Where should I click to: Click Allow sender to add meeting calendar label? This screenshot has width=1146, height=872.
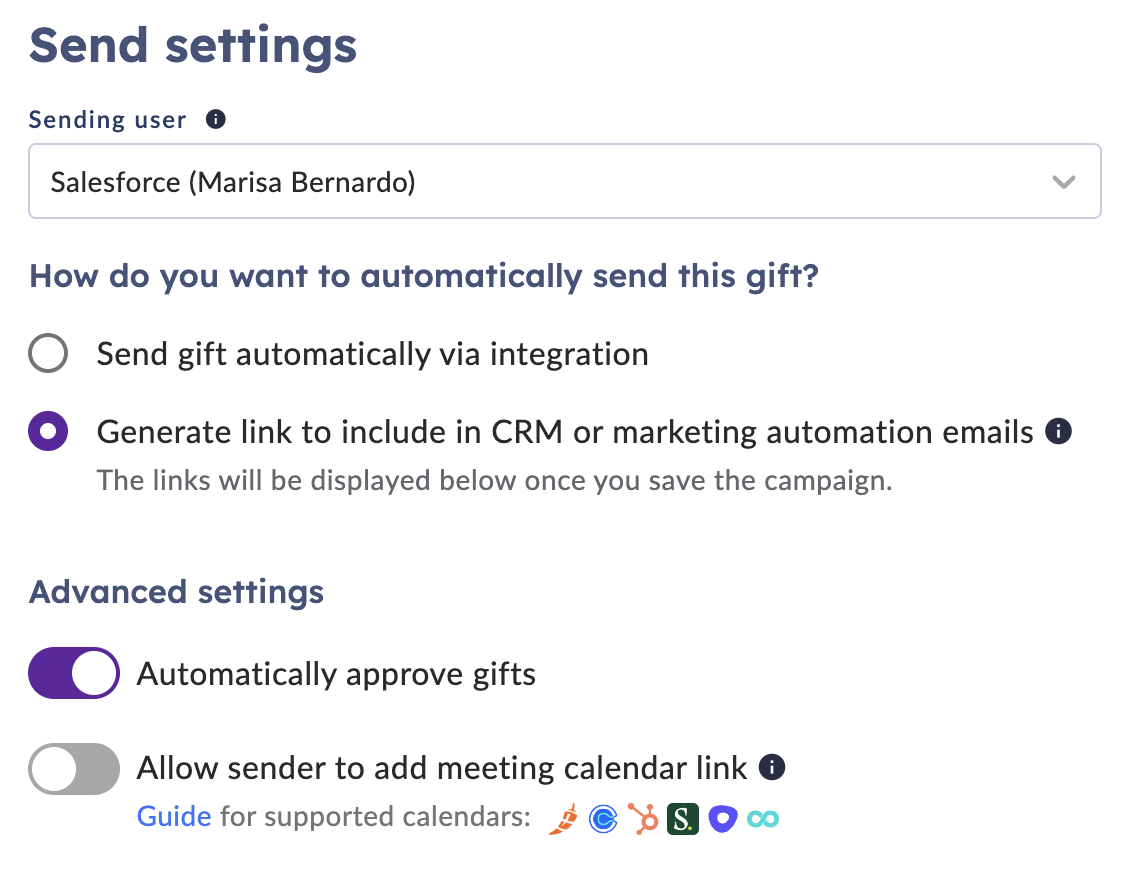click(x=442, y=768)
